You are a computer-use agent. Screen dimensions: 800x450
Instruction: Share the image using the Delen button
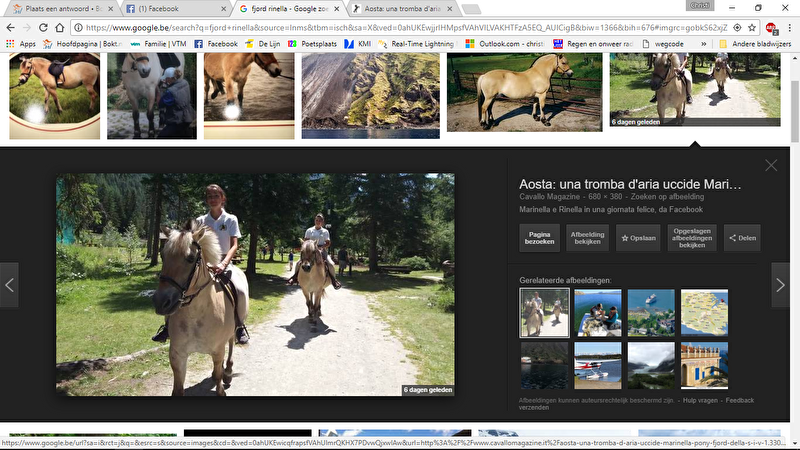point(743,238)
